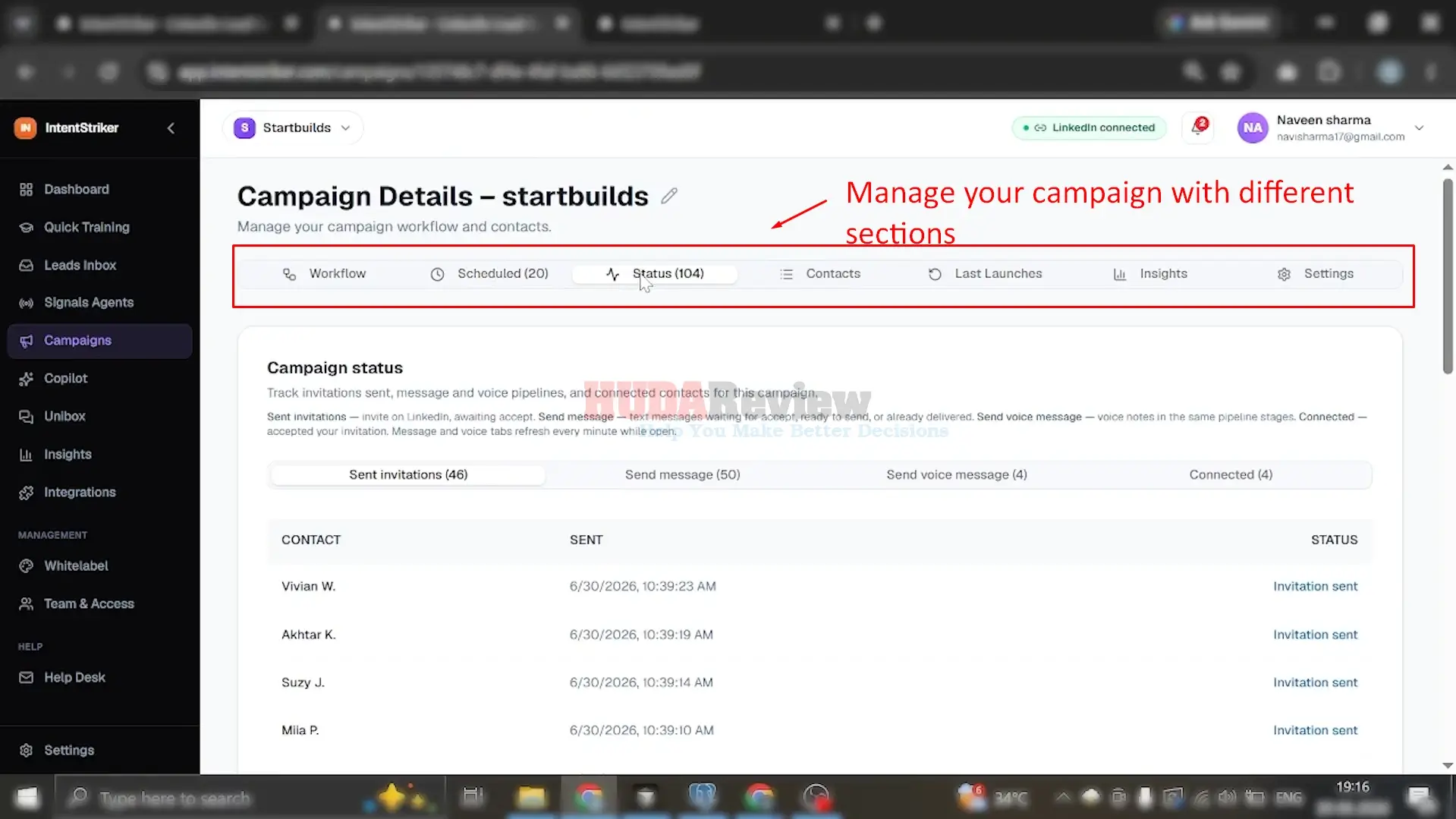
Task: Open the campaign Insights tab
Action: pos(1150,274)
